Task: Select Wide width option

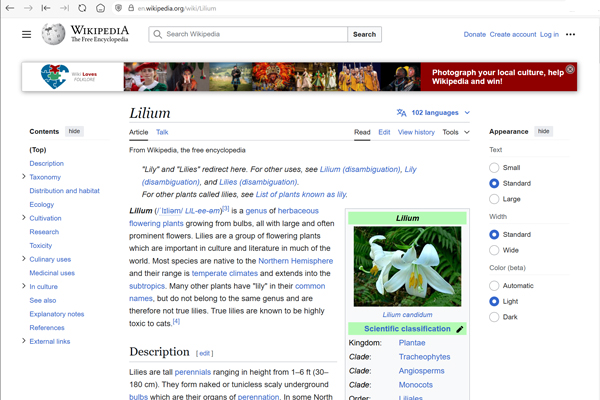Action: [x=494, y=250]
